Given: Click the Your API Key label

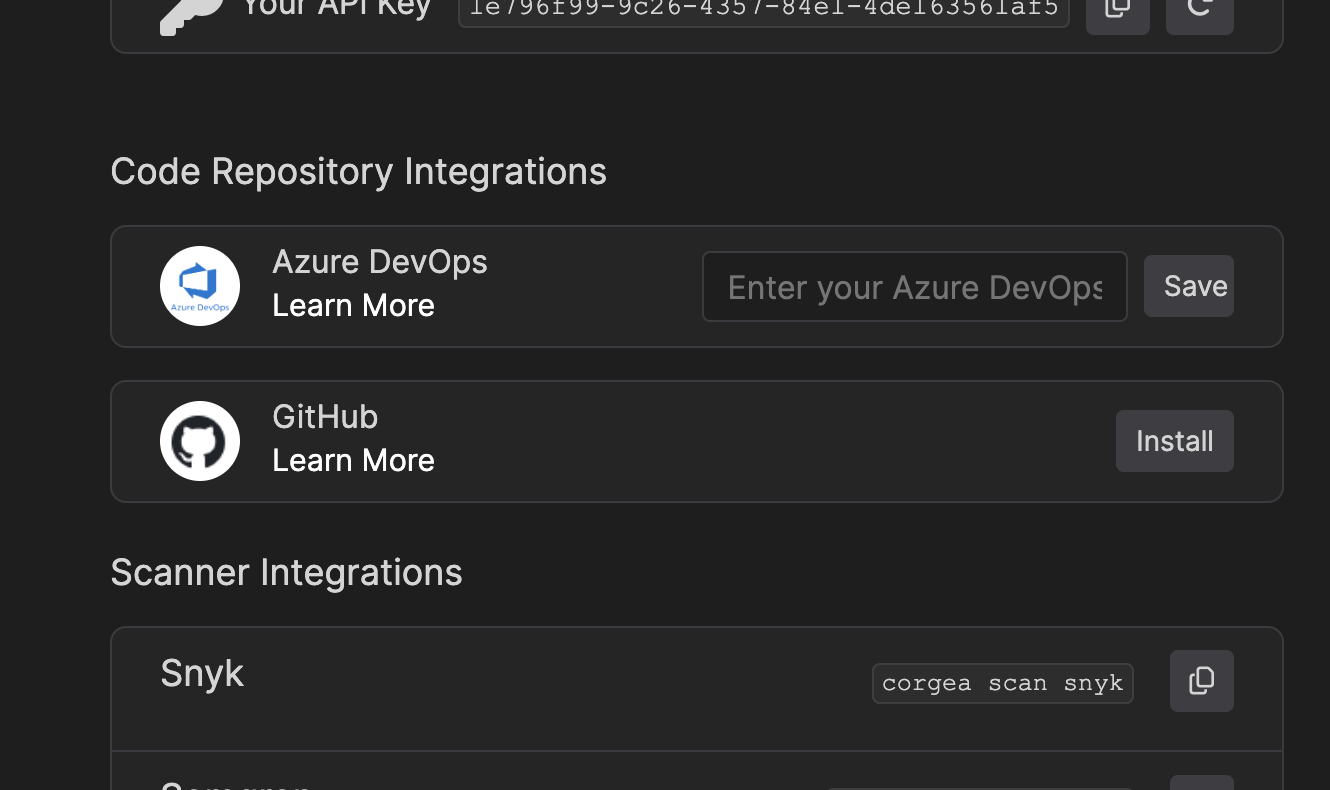Looking at the screenshot, I should [336, 10].
